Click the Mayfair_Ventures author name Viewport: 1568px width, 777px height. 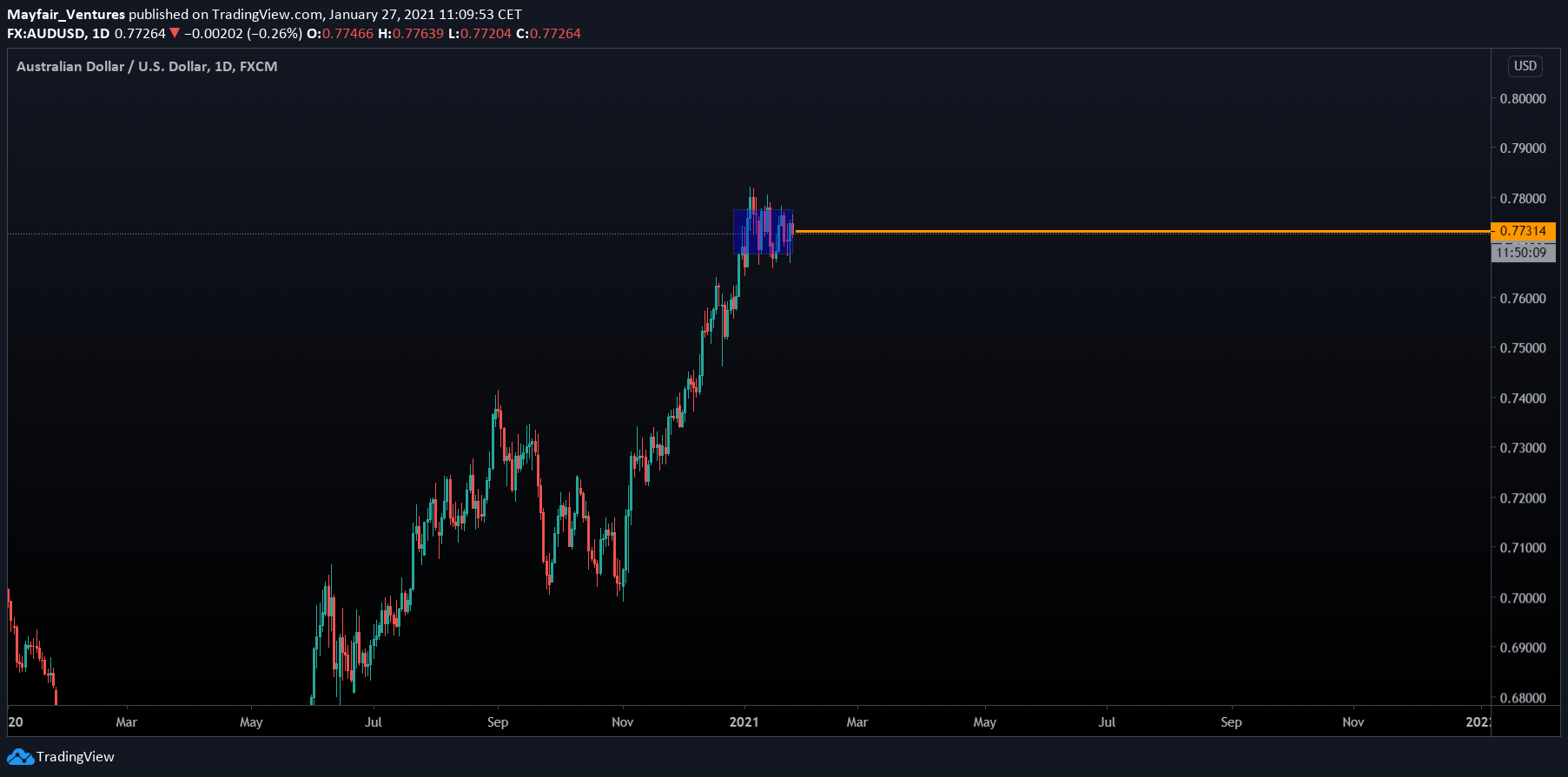tap(66, 15)
